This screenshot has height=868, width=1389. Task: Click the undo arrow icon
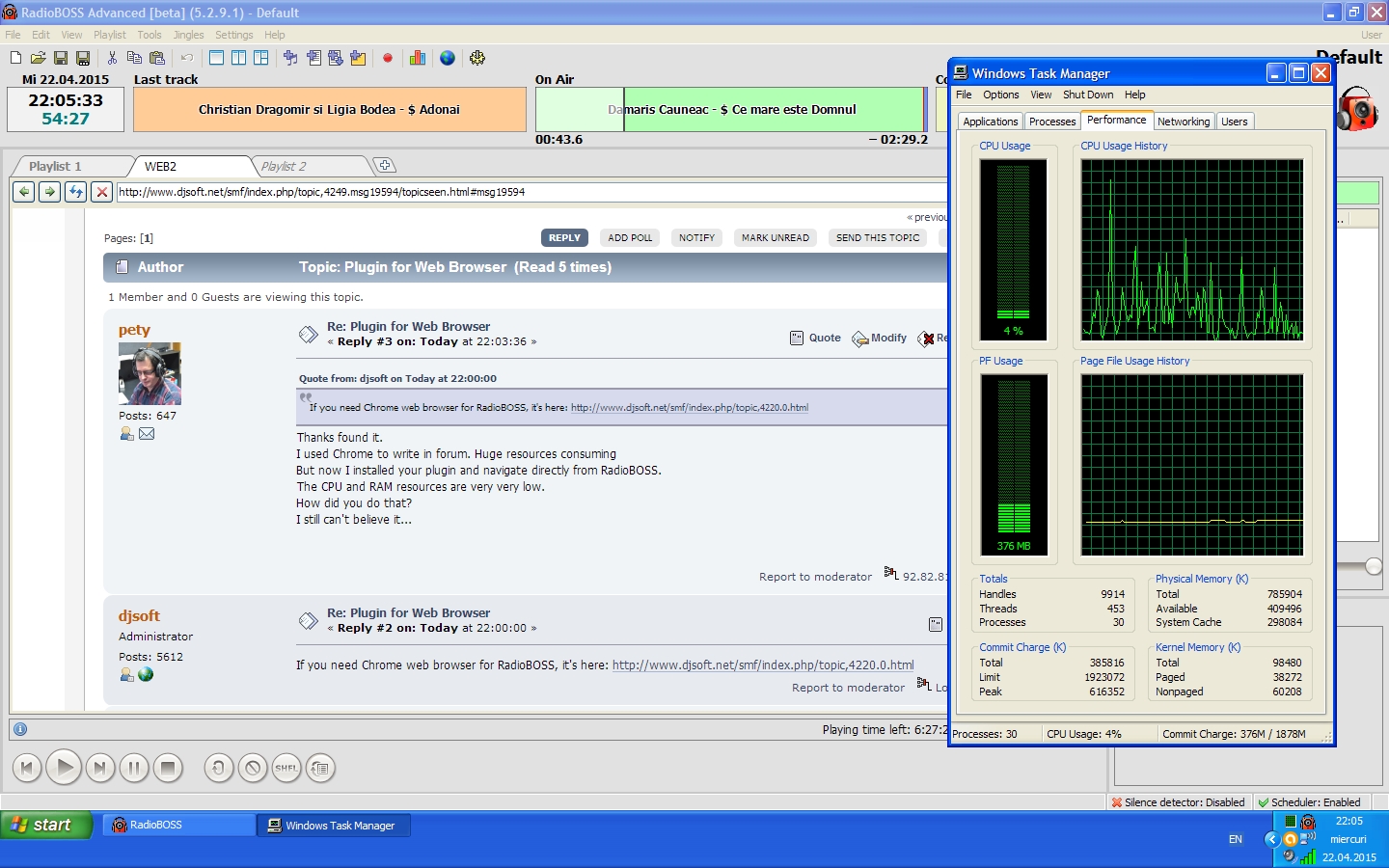point(187,58)
